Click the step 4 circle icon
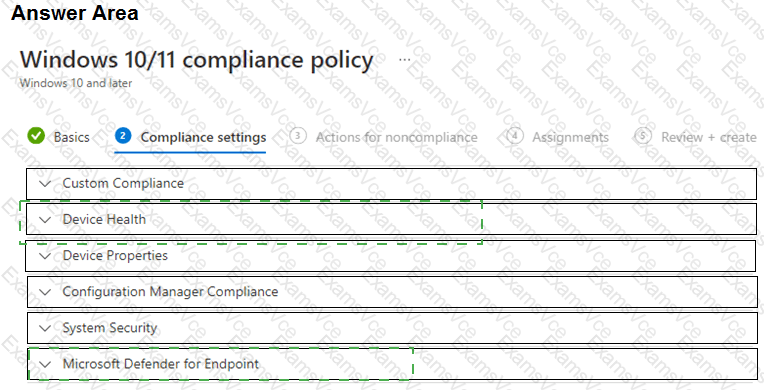The height and width of the screenshot is (390, 764). (515, 136)
